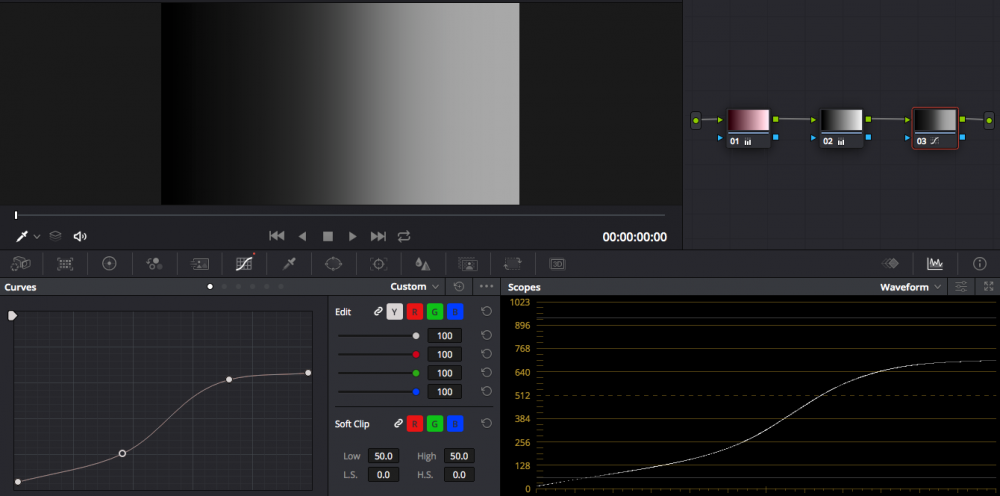Select the Qualifier eyedropper palette
Image resolution: width=1000 pixels, height=496 pixels.
(x=289, y=264)
